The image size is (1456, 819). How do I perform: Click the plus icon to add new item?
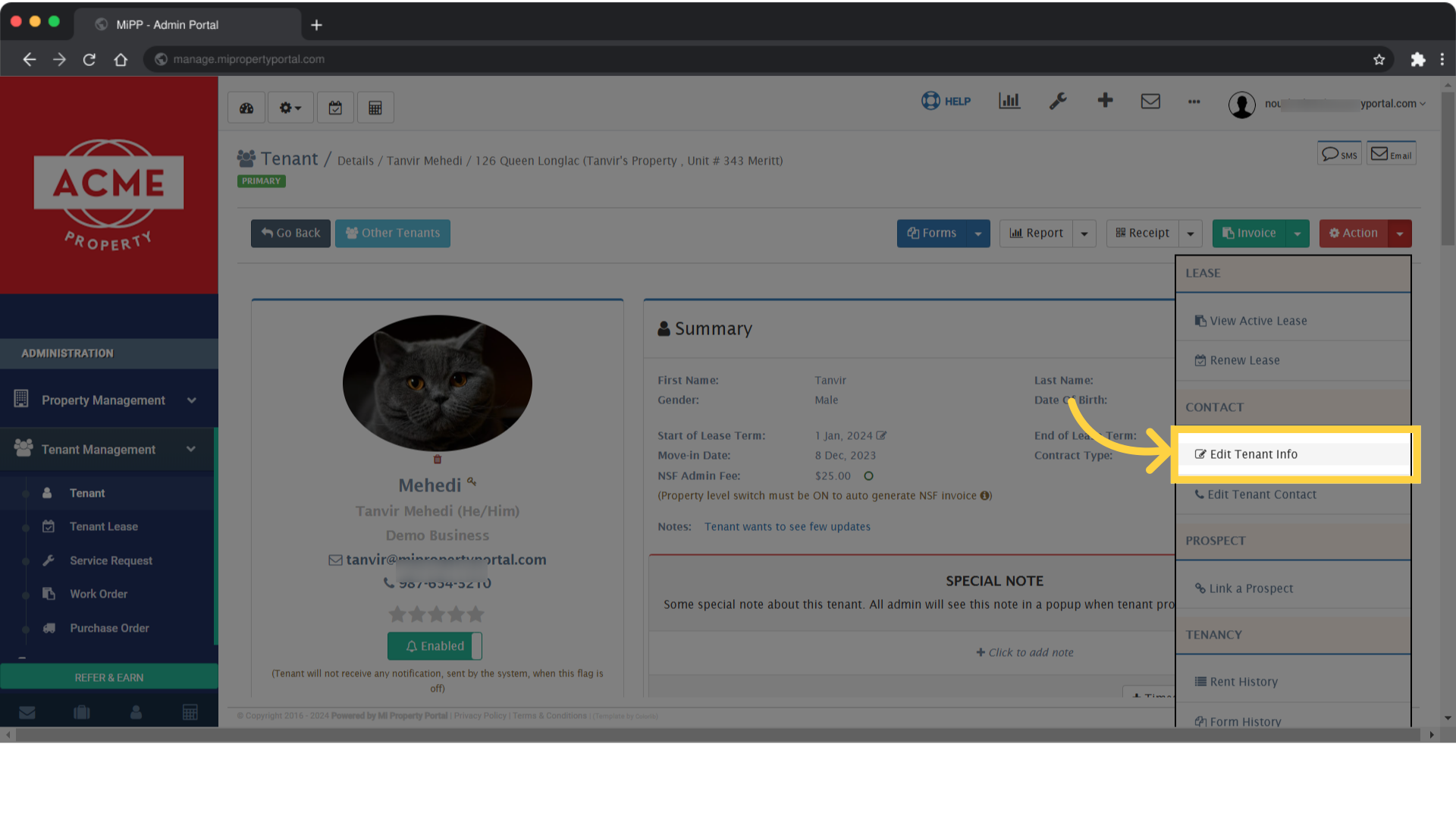(1105, 100)
